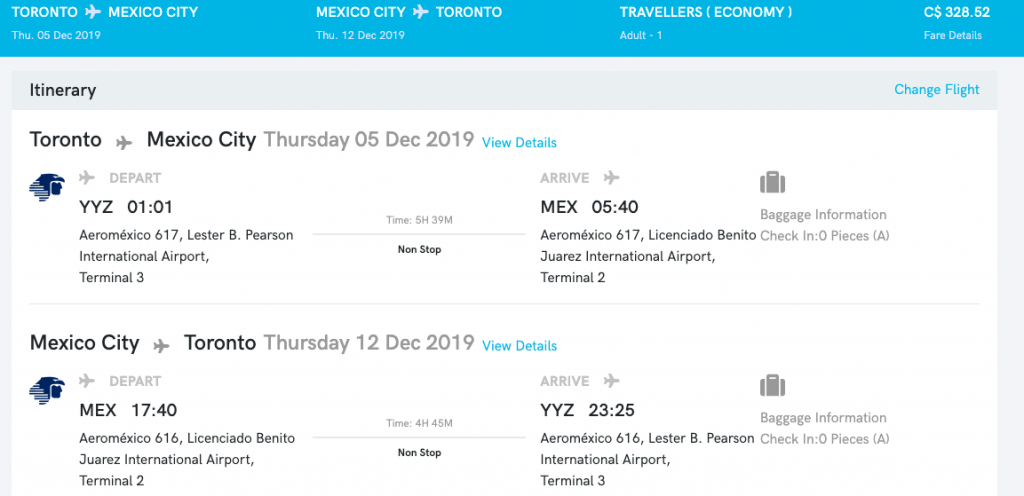Select the Thu. 12 Dec 2019 return date header

360,35
